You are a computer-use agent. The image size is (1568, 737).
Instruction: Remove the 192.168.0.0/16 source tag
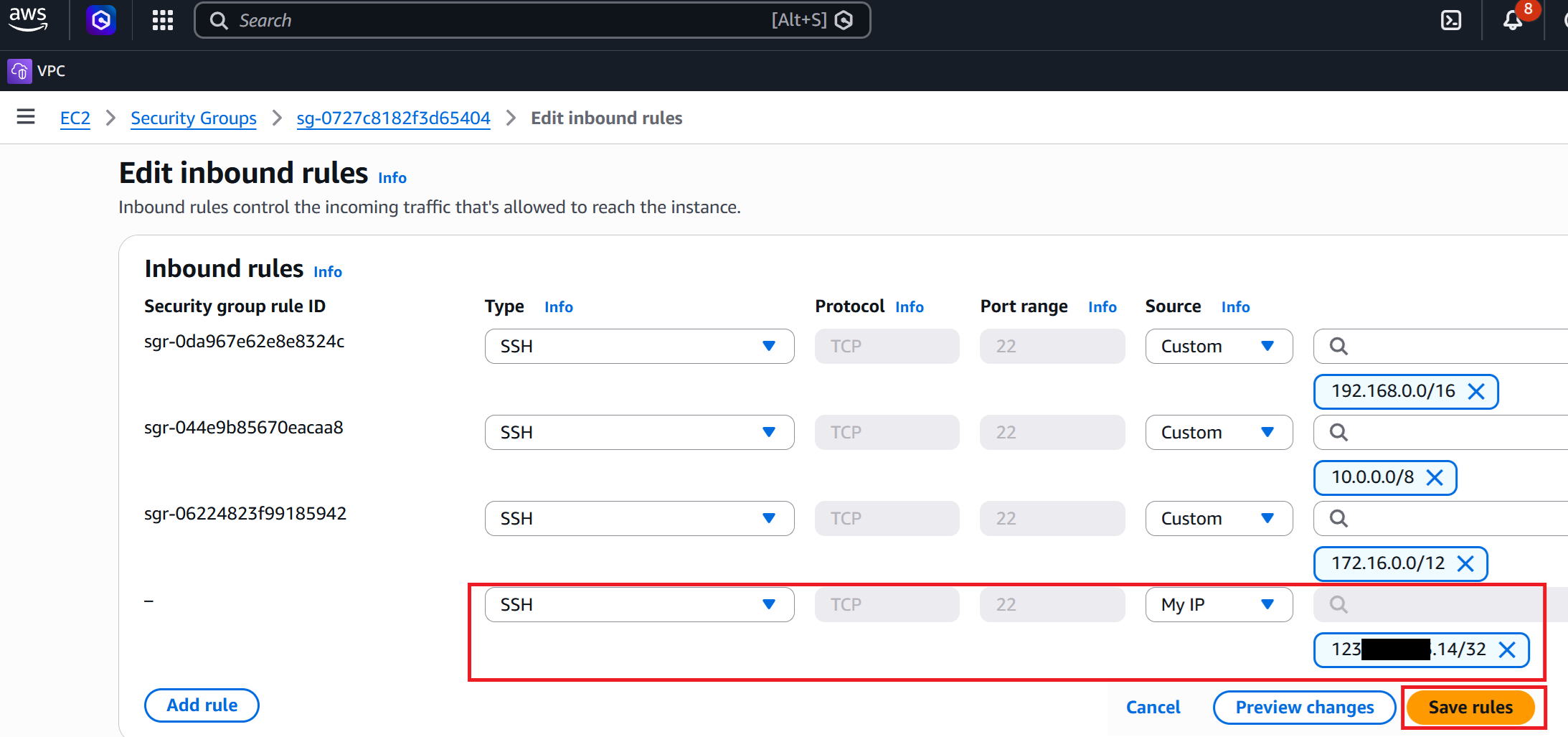pos(1476,391)
